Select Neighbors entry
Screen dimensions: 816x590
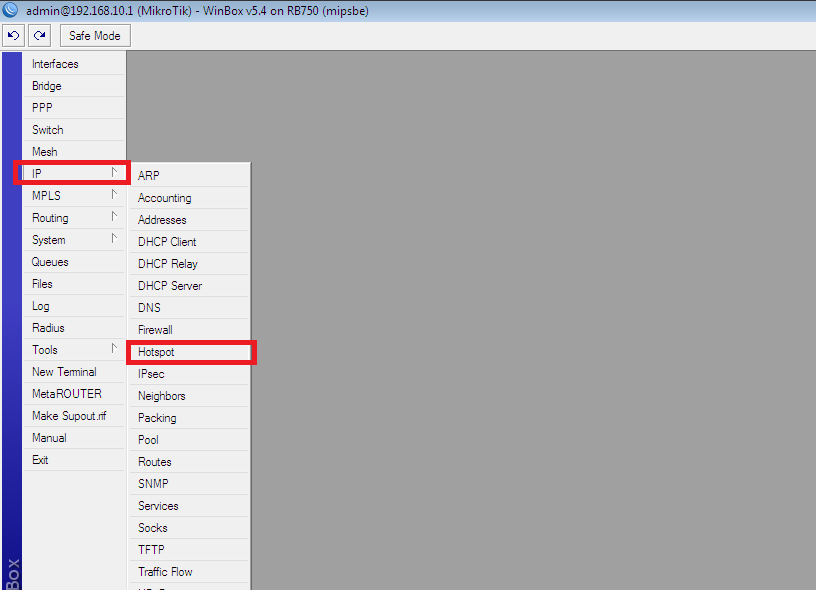point(189,396)
